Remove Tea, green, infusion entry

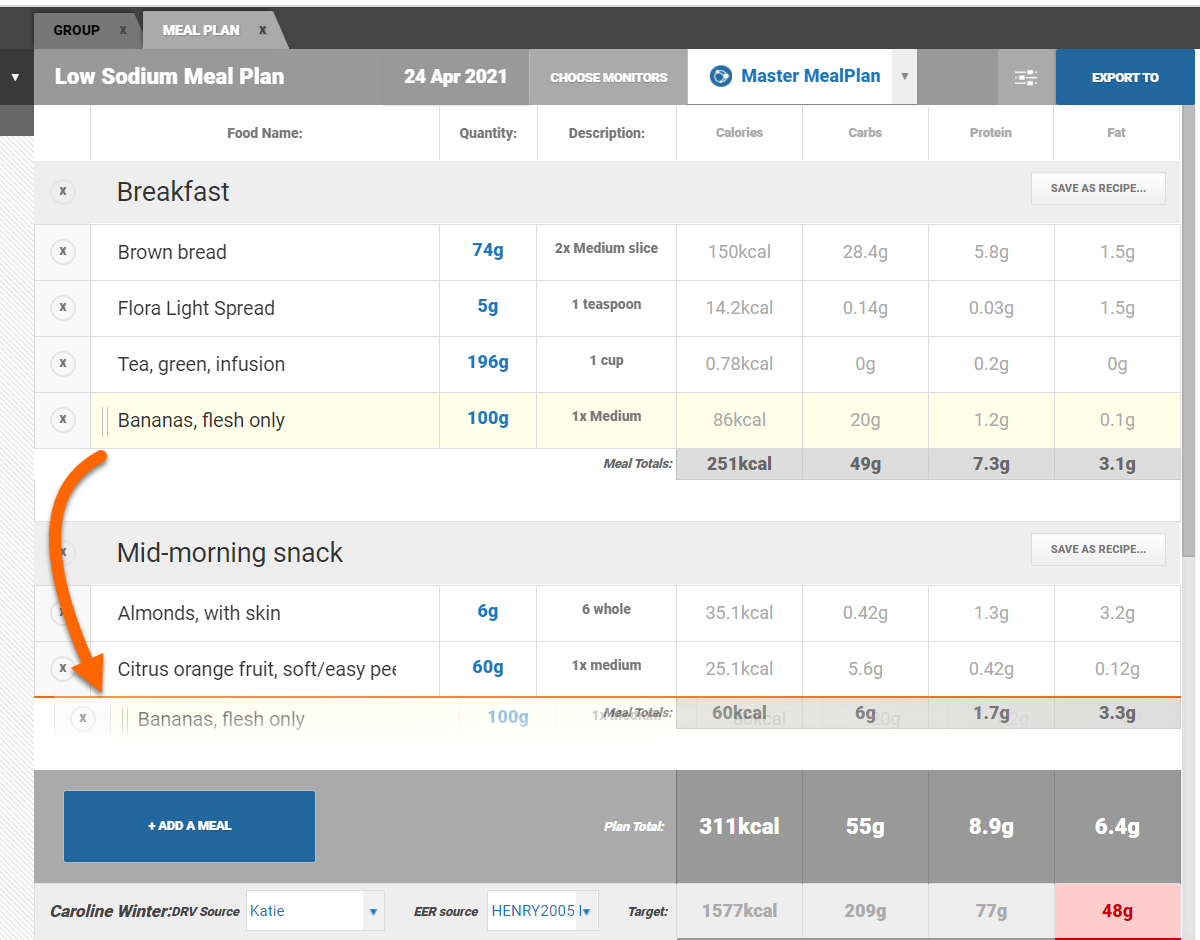[x=63, y=364]
